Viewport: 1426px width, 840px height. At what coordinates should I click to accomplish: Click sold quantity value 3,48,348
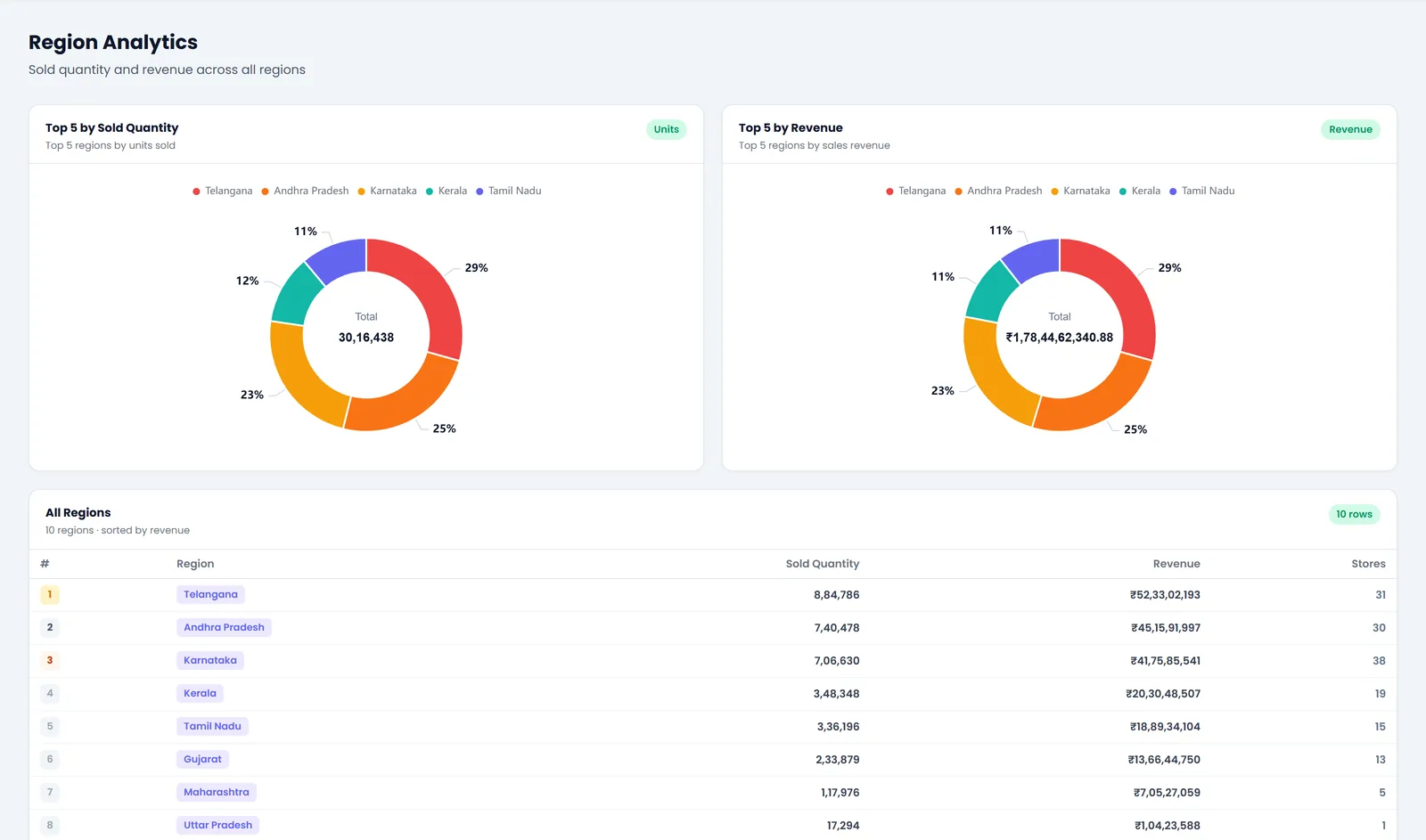[836, 694]
